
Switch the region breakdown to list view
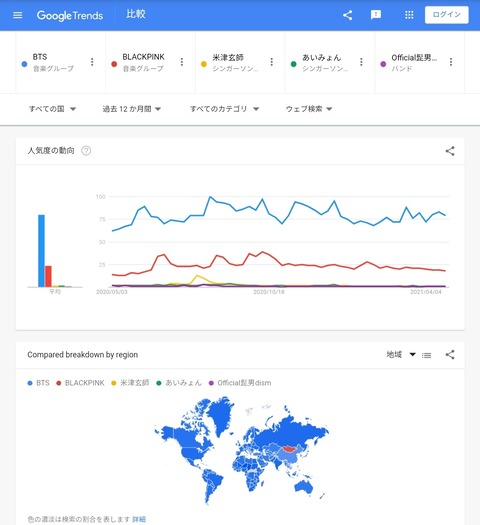tap(426, 355)
